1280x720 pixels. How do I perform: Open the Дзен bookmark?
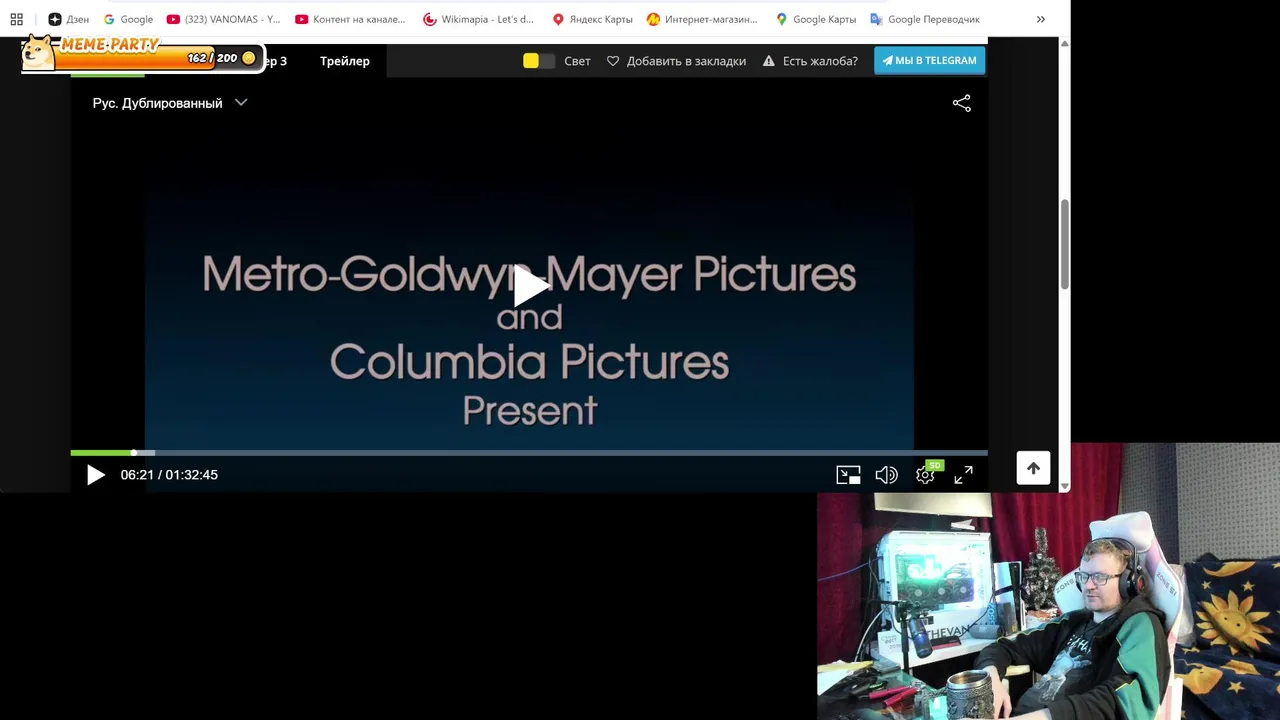click(69, 19)
